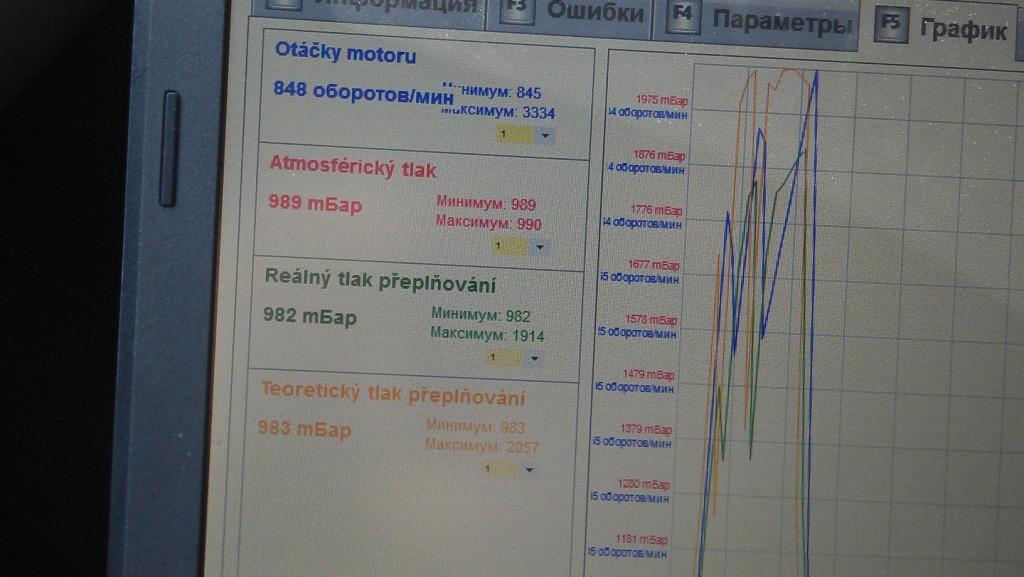1024x577 pixels.
Task: Open the Параметры tab label
Action: click(784, 22)
